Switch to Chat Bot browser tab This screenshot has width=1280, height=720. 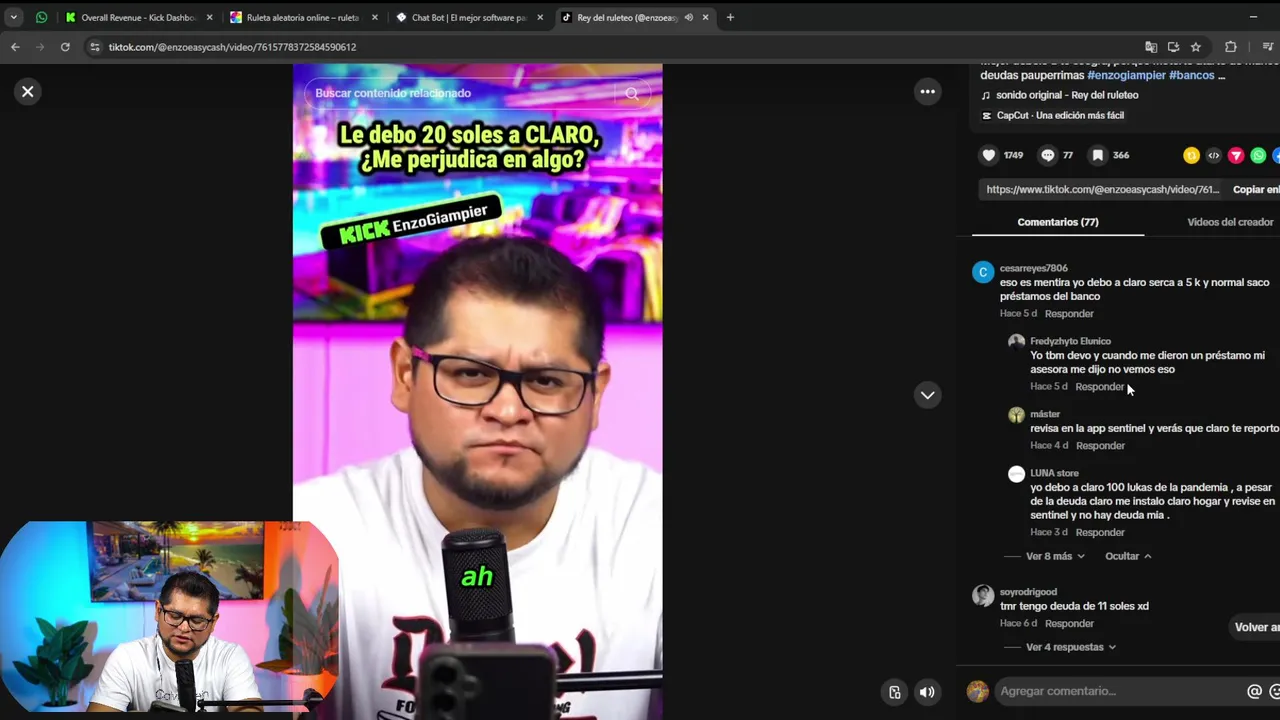click(469, 17)
